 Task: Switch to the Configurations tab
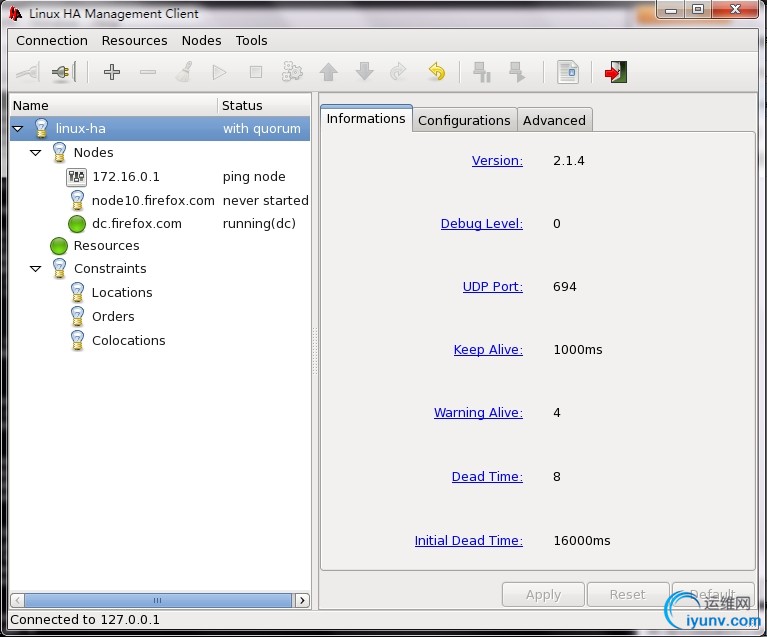coord(464,120)
